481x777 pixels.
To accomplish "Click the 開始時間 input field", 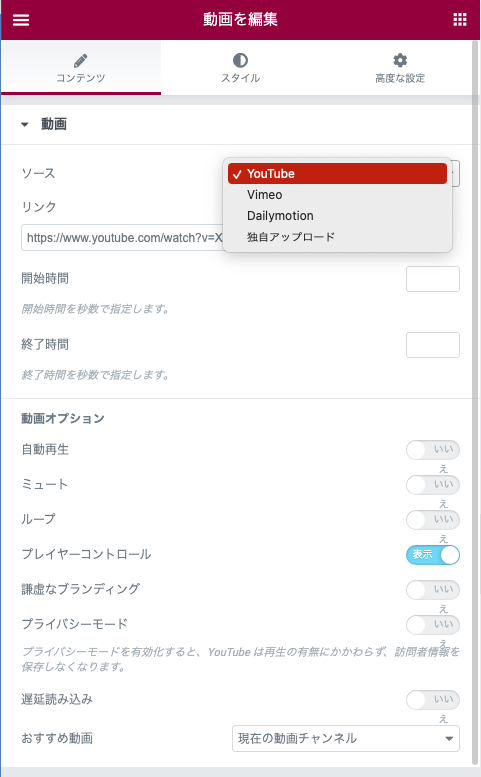I will [x=432, y=279].
